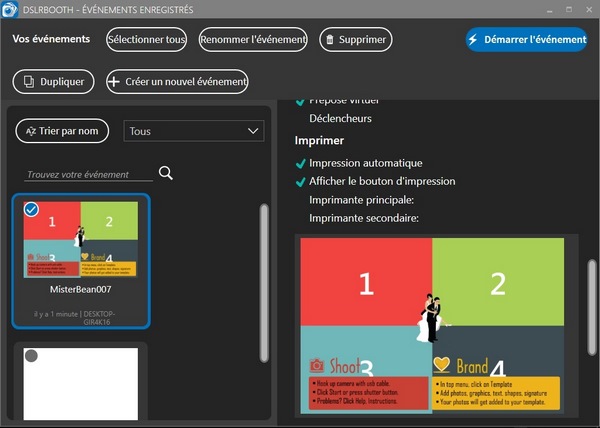600x428 pixels.
Task: Sort events with Trier par nom
Action: tap(62, 131)
